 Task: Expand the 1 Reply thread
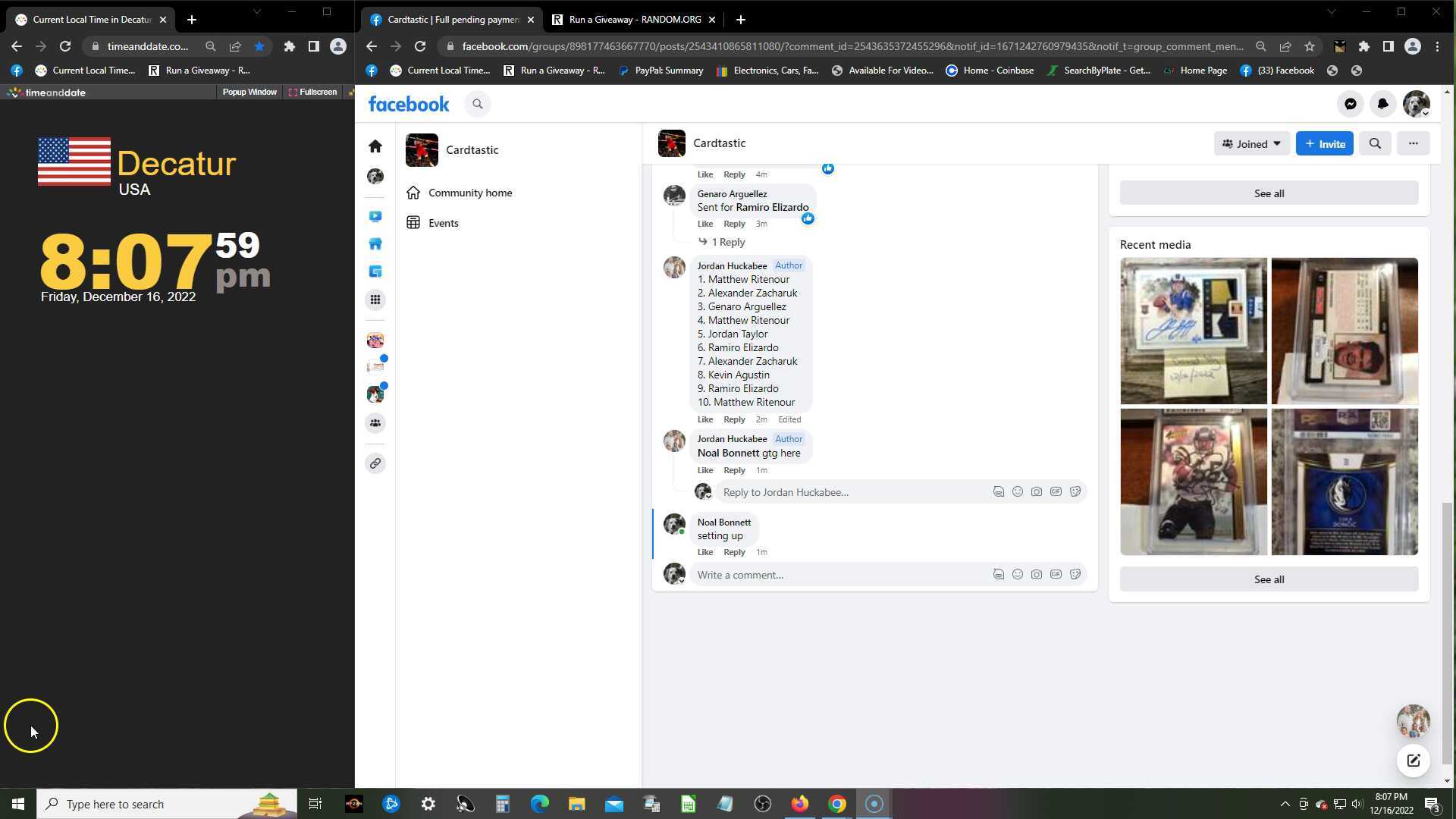click(x=727, y=242)
